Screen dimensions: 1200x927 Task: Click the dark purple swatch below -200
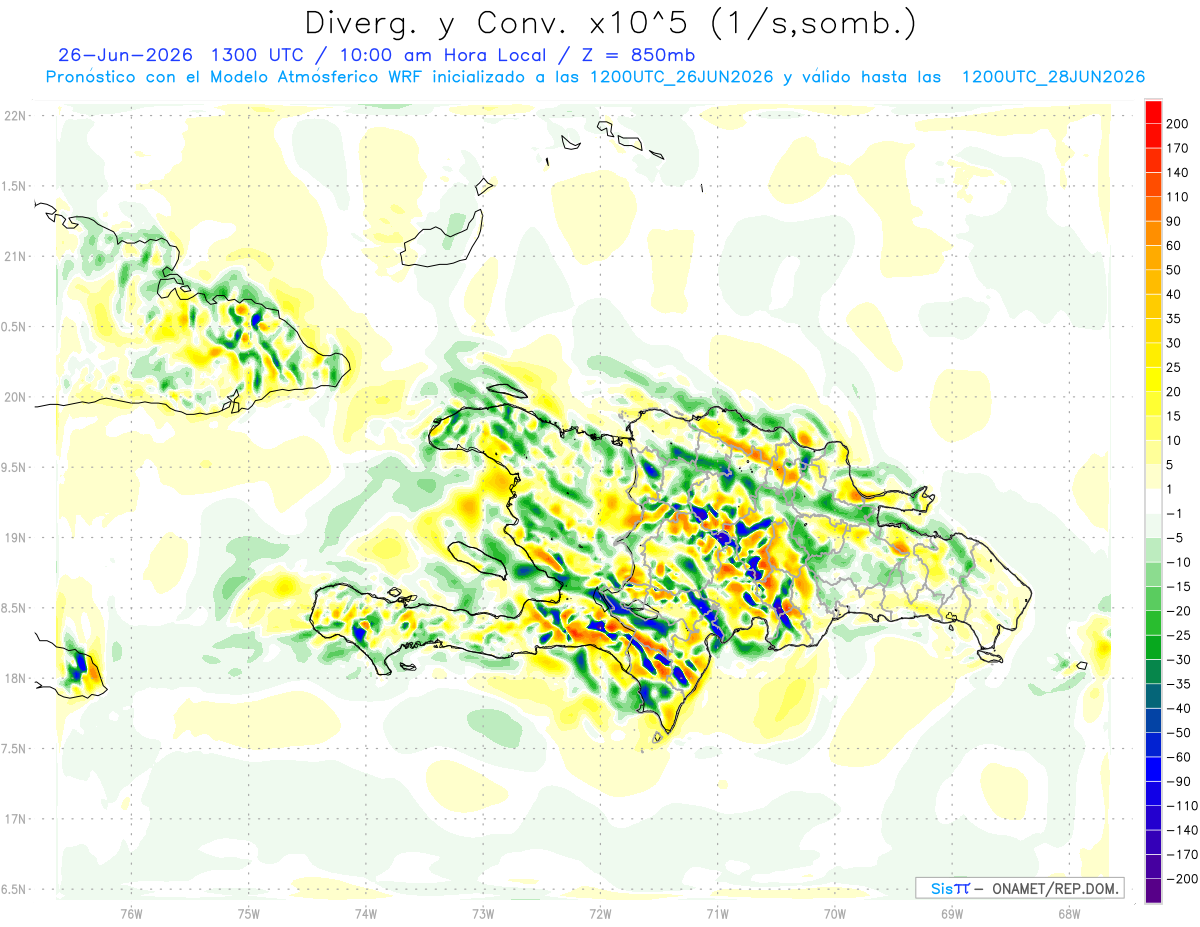tap(1153, 891)
